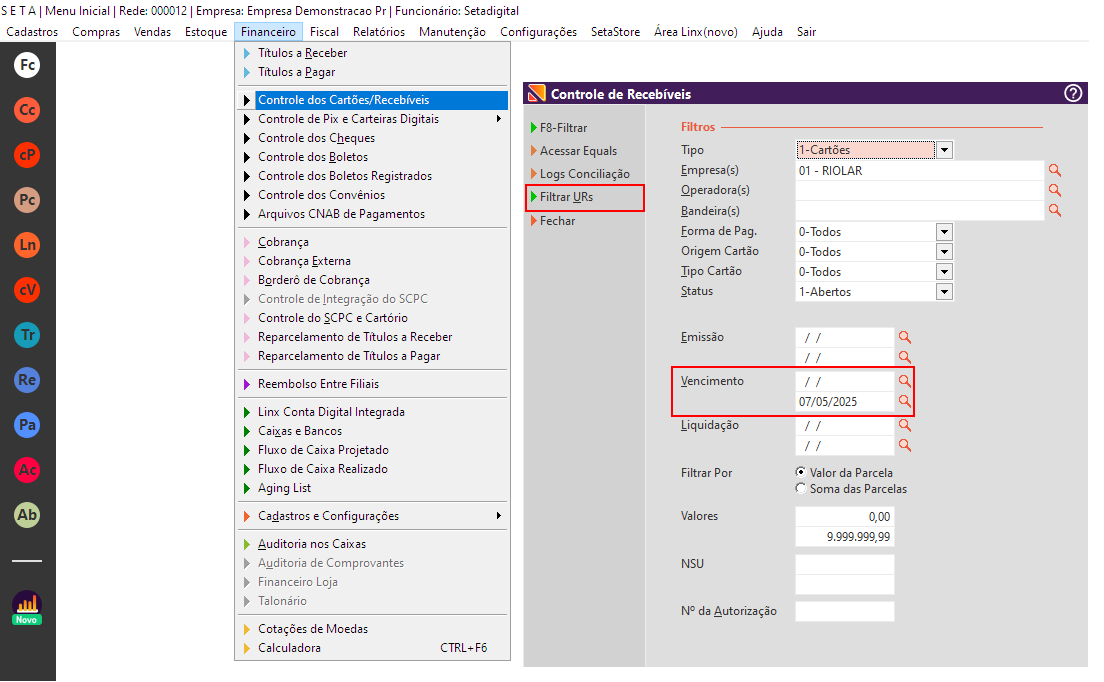Click the help question mark icon

pyautogui.click(x=1072, y=94)
